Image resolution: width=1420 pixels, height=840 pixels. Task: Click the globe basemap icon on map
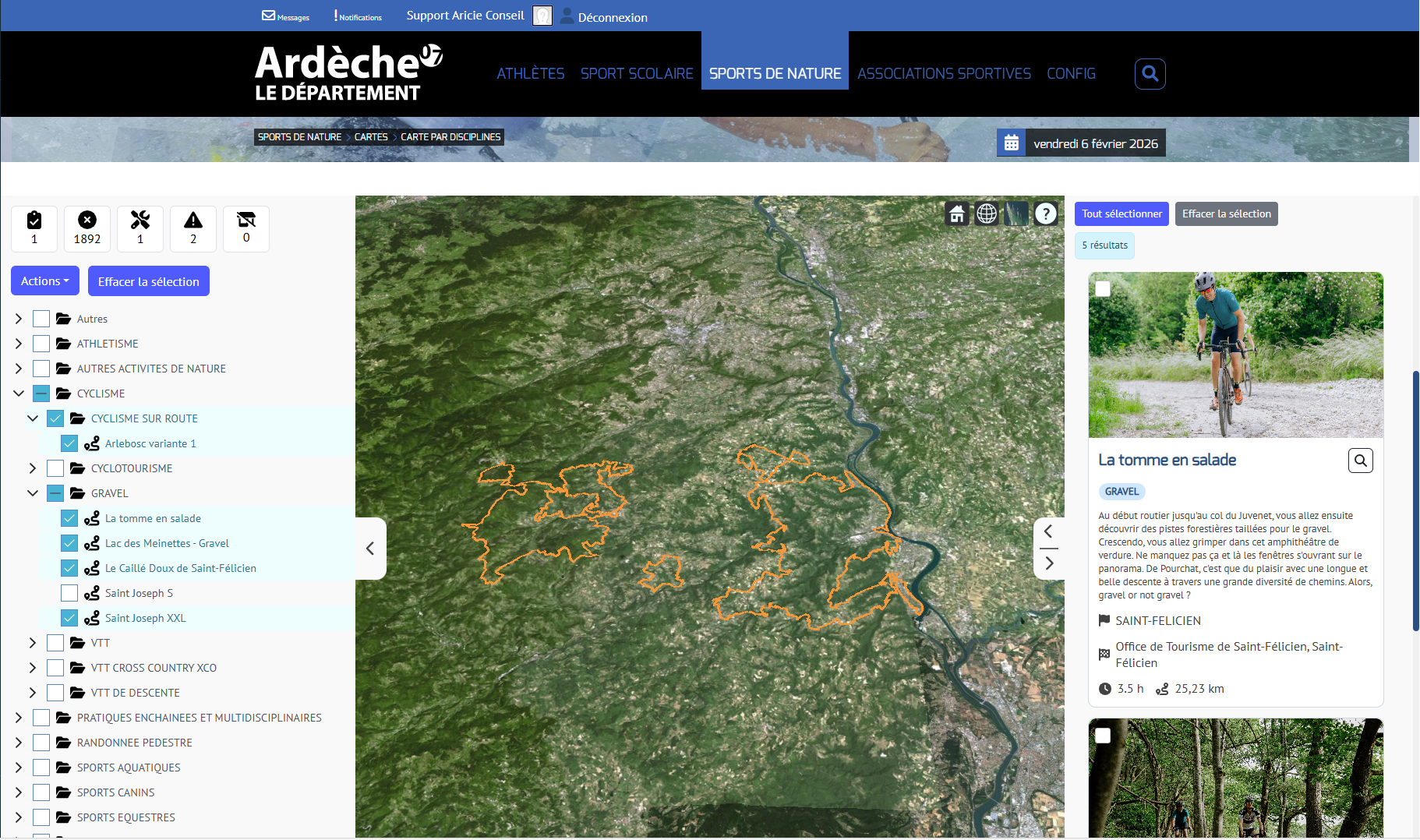click(987, 214)
